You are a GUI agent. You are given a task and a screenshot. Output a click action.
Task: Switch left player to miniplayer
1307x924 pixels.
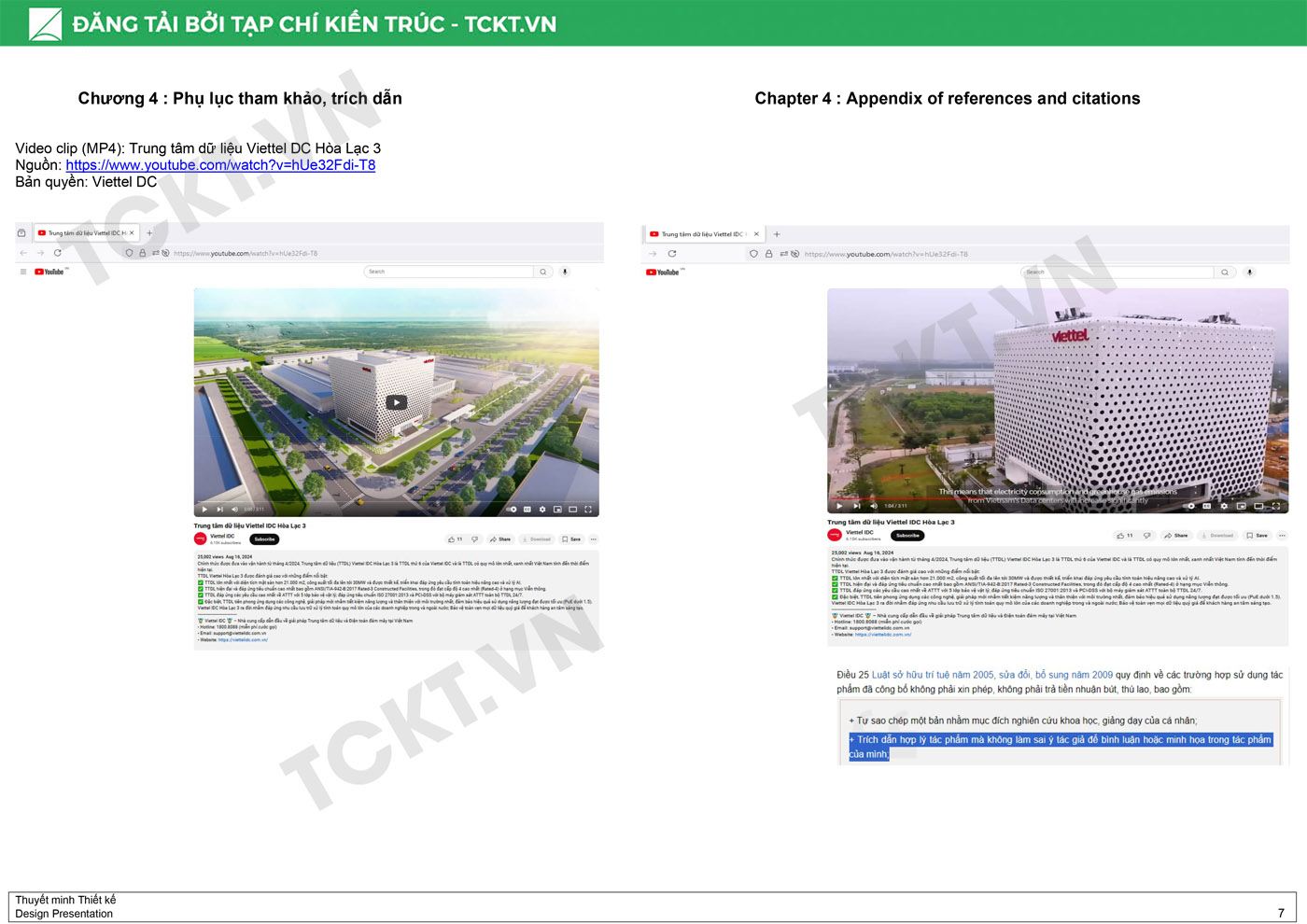coord(557,510)
